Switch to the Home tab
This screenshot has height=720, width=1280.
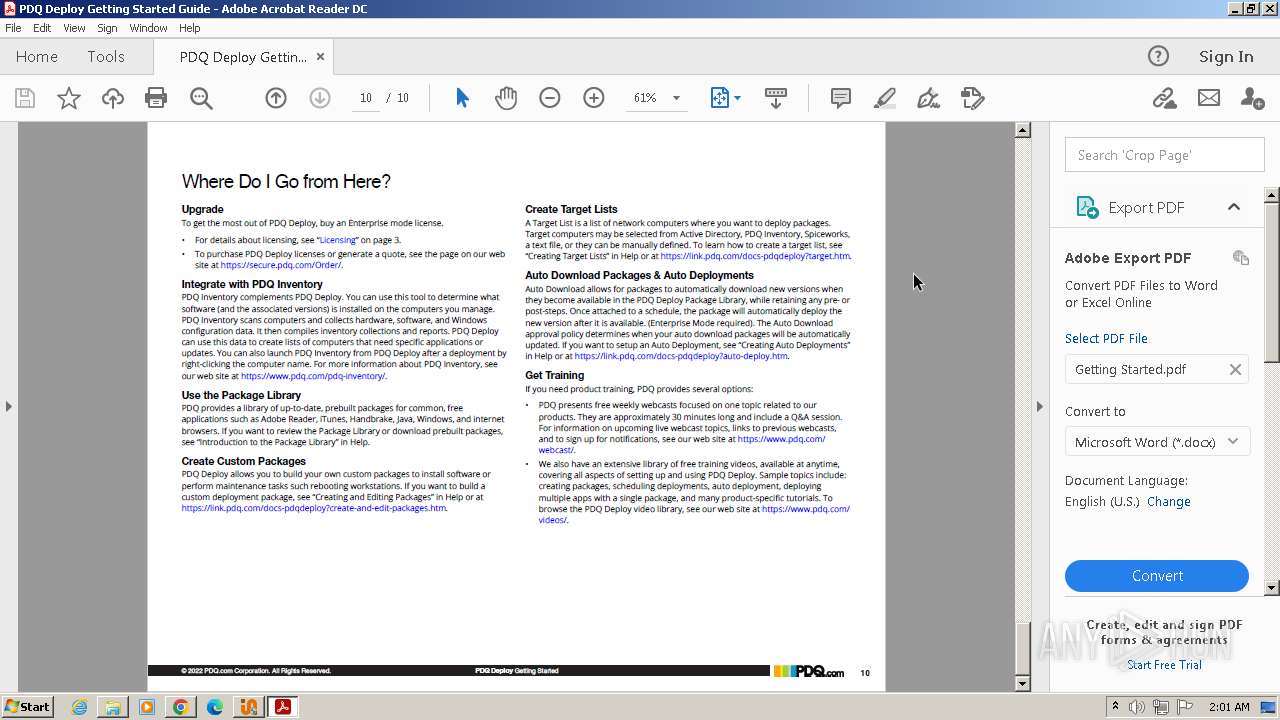point(37,57)
